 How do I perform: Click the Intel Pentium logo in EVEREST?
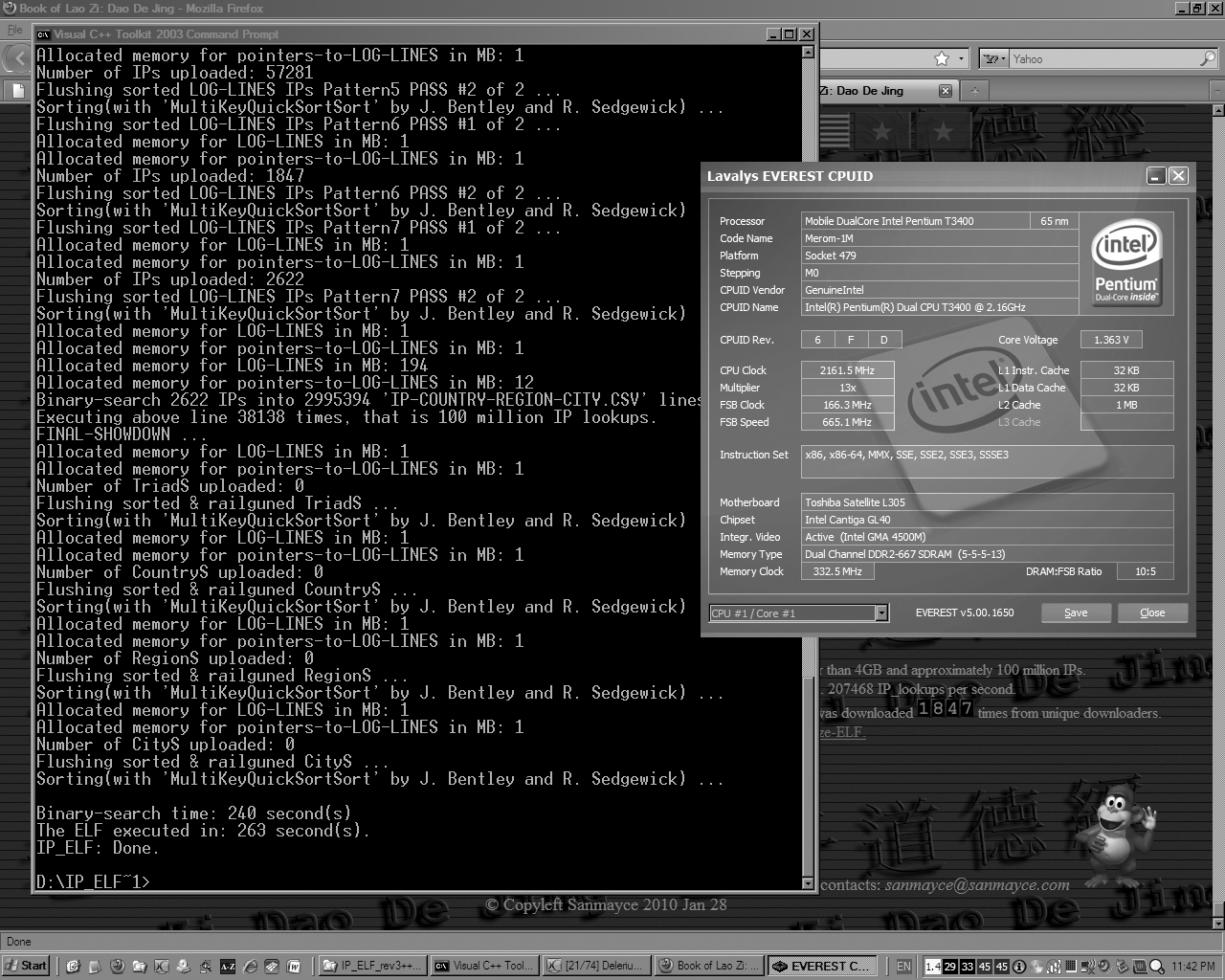(1126, 260)
